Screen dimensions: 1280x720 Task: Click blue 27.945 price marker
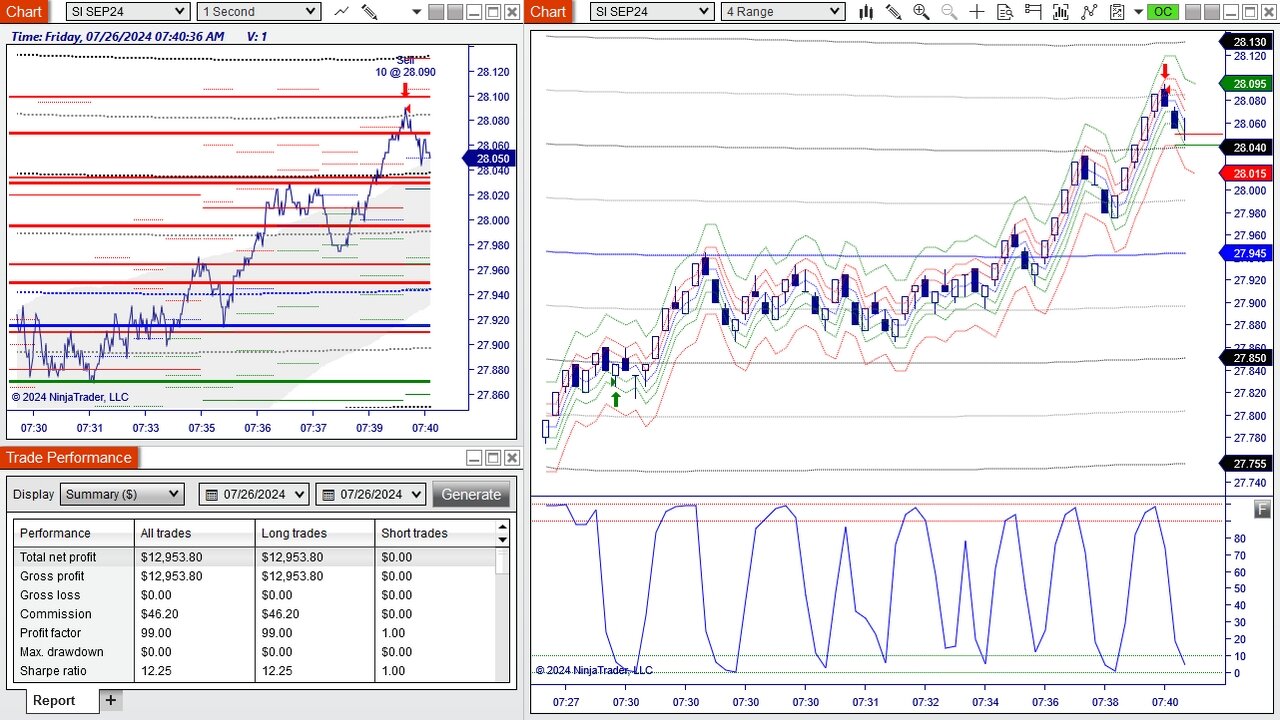pos(1247,253)
